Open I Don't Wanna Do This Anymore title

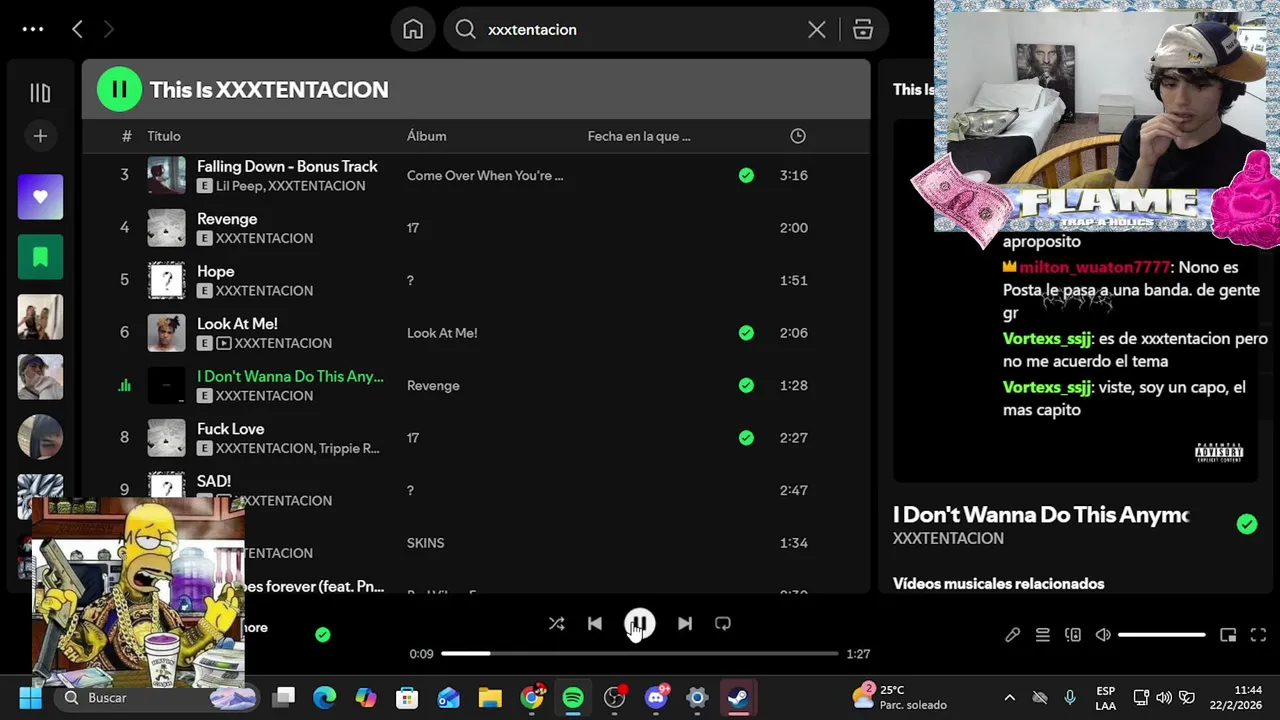1041,515
